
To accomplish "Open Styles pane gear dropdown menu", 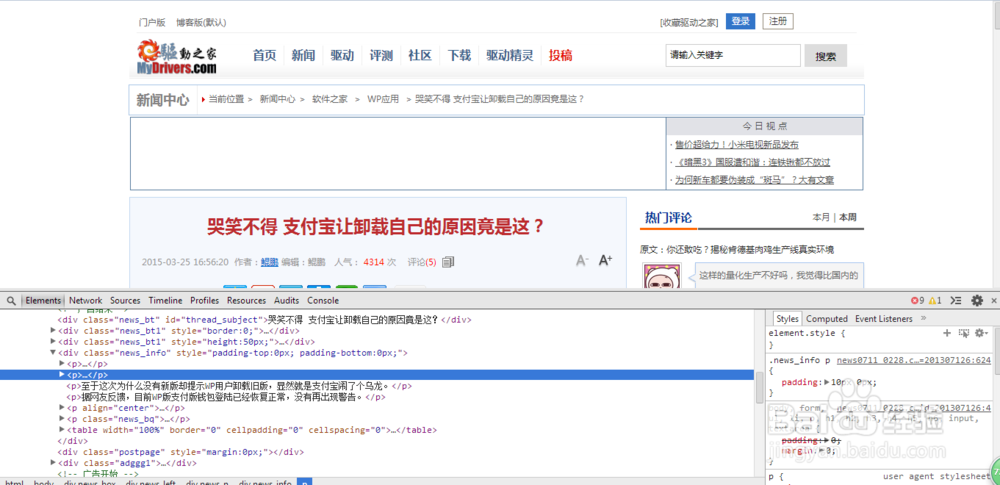I will tap(981, 333).
